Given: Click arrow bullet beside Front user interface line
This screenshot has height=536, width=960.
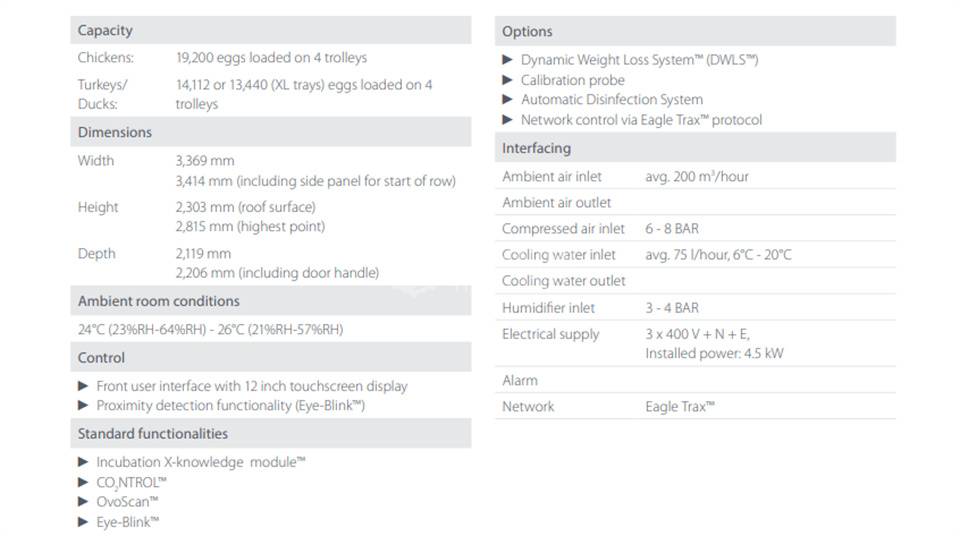Looking at the screenshot, I should pyautogui.click(x=83, y=386).
